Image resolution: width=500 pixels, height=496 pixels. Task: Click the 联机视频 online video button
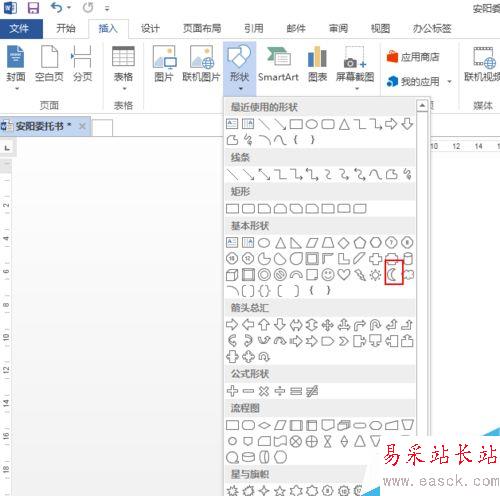(482, 63)
